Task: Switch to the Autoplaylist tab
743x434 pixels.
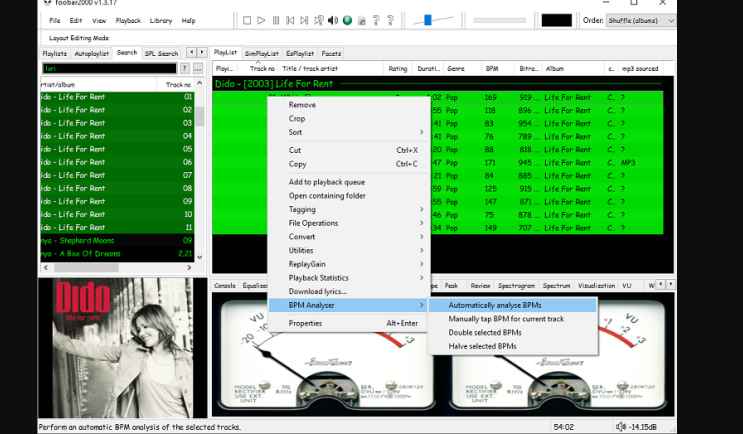Action: coord(92,54)
